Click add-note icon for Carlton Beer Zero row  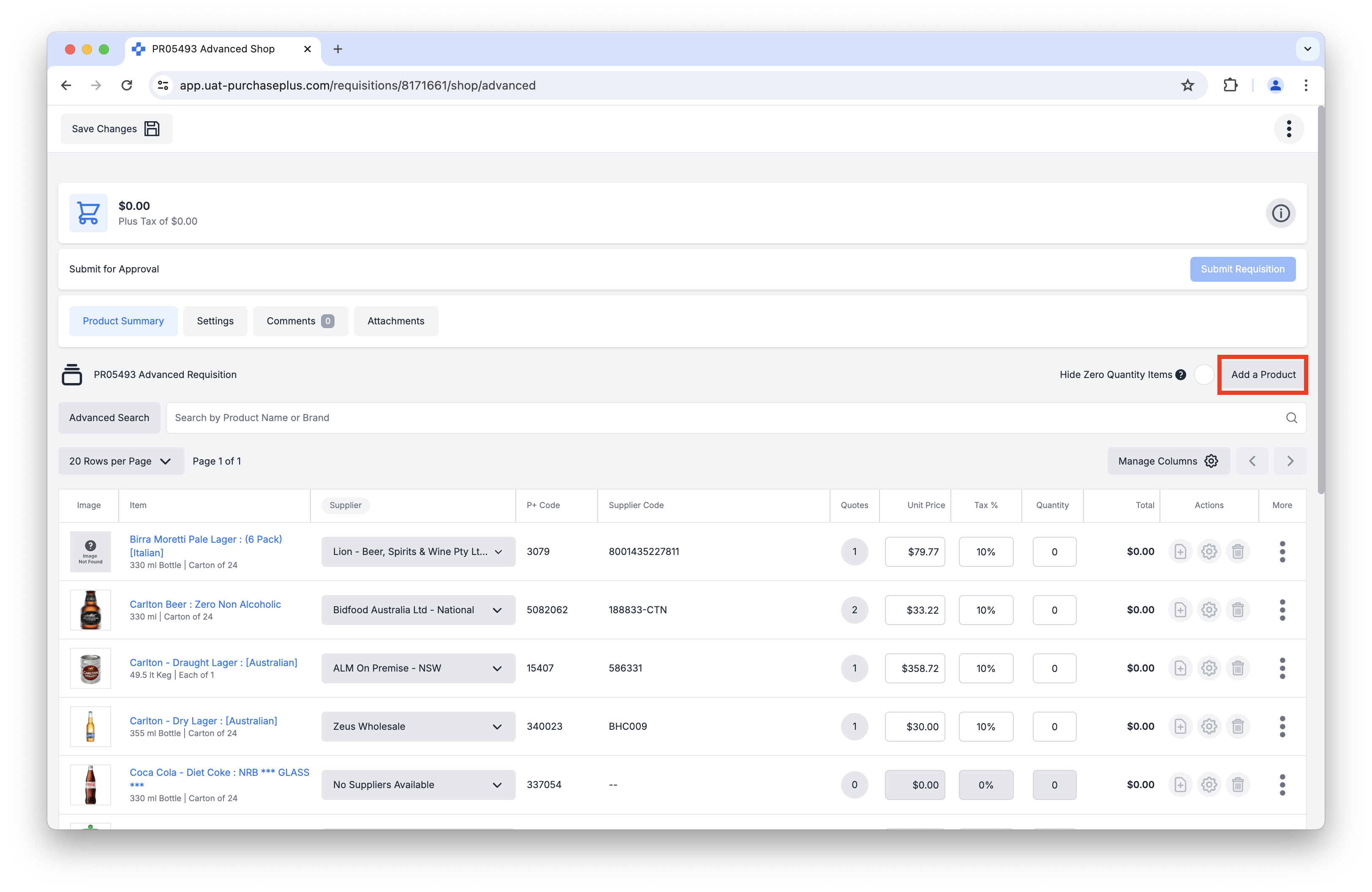[1180, 609]
